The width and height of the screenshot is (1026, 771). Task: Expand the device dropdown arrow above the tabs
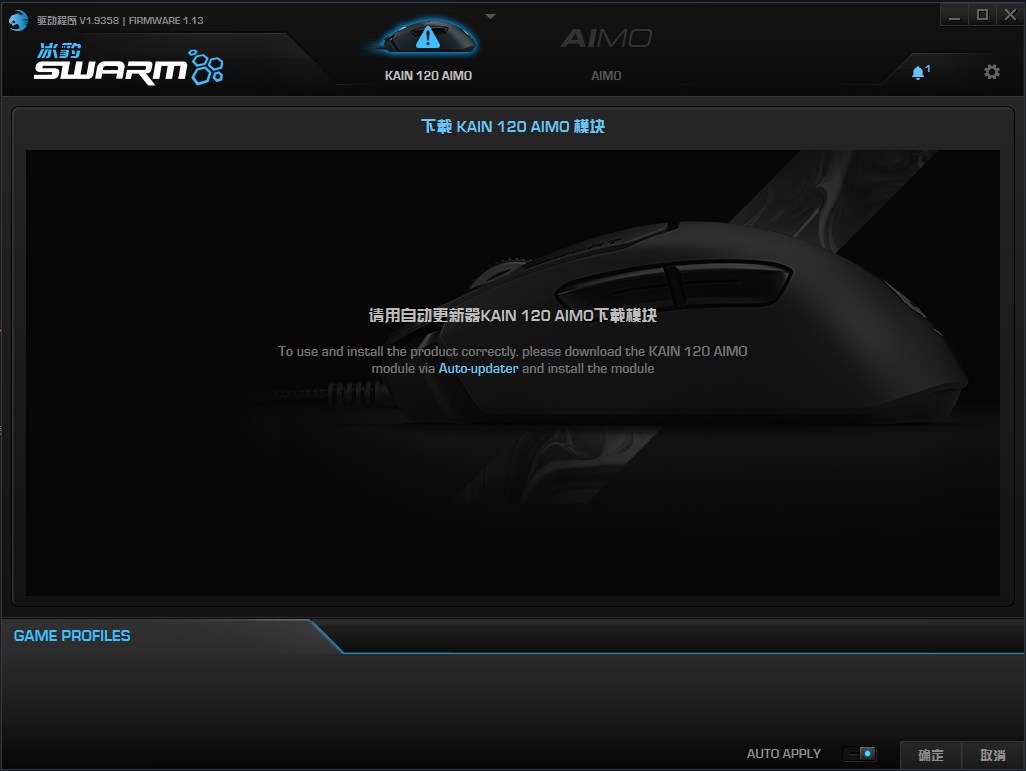[x=490, y=16]
